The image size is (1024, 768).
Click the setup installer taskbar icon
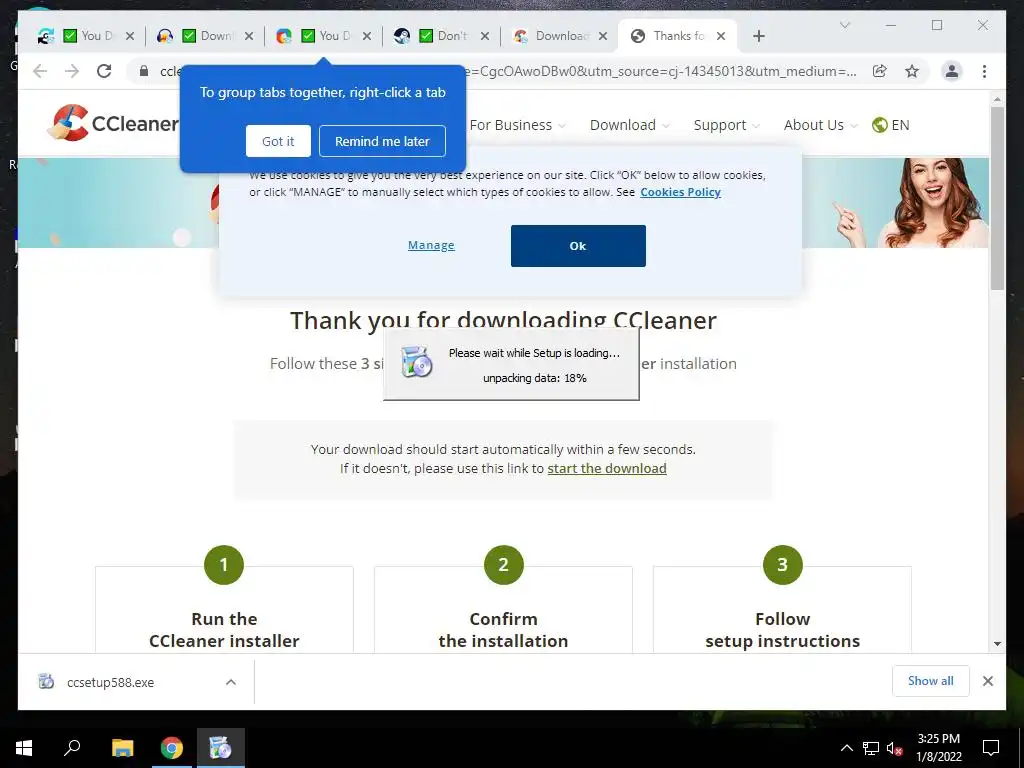coord(221,748)
